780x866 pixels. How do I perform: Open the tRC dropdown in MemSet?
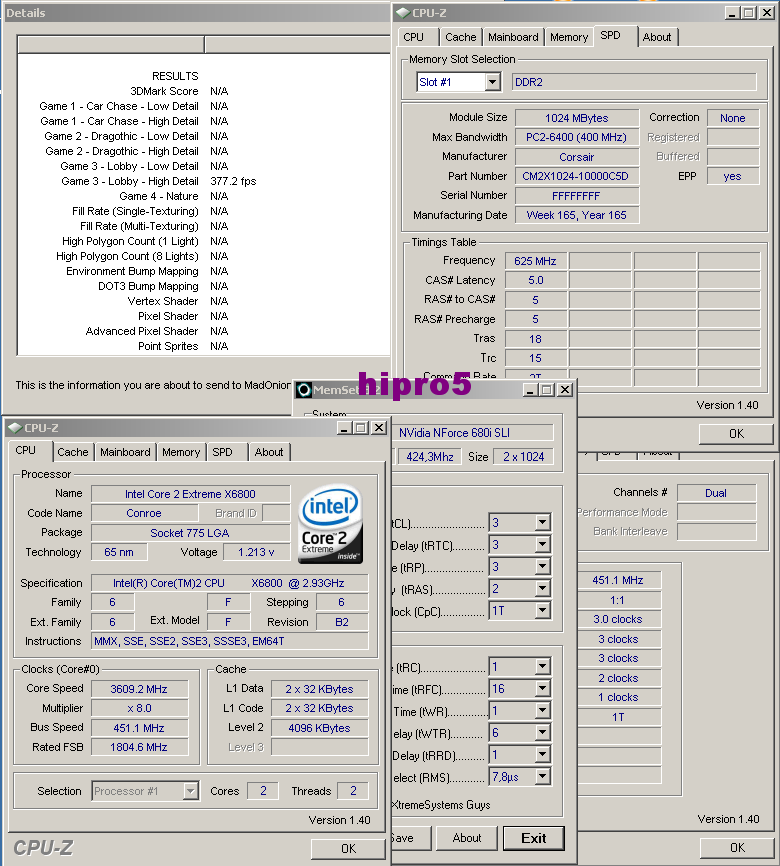542,667
